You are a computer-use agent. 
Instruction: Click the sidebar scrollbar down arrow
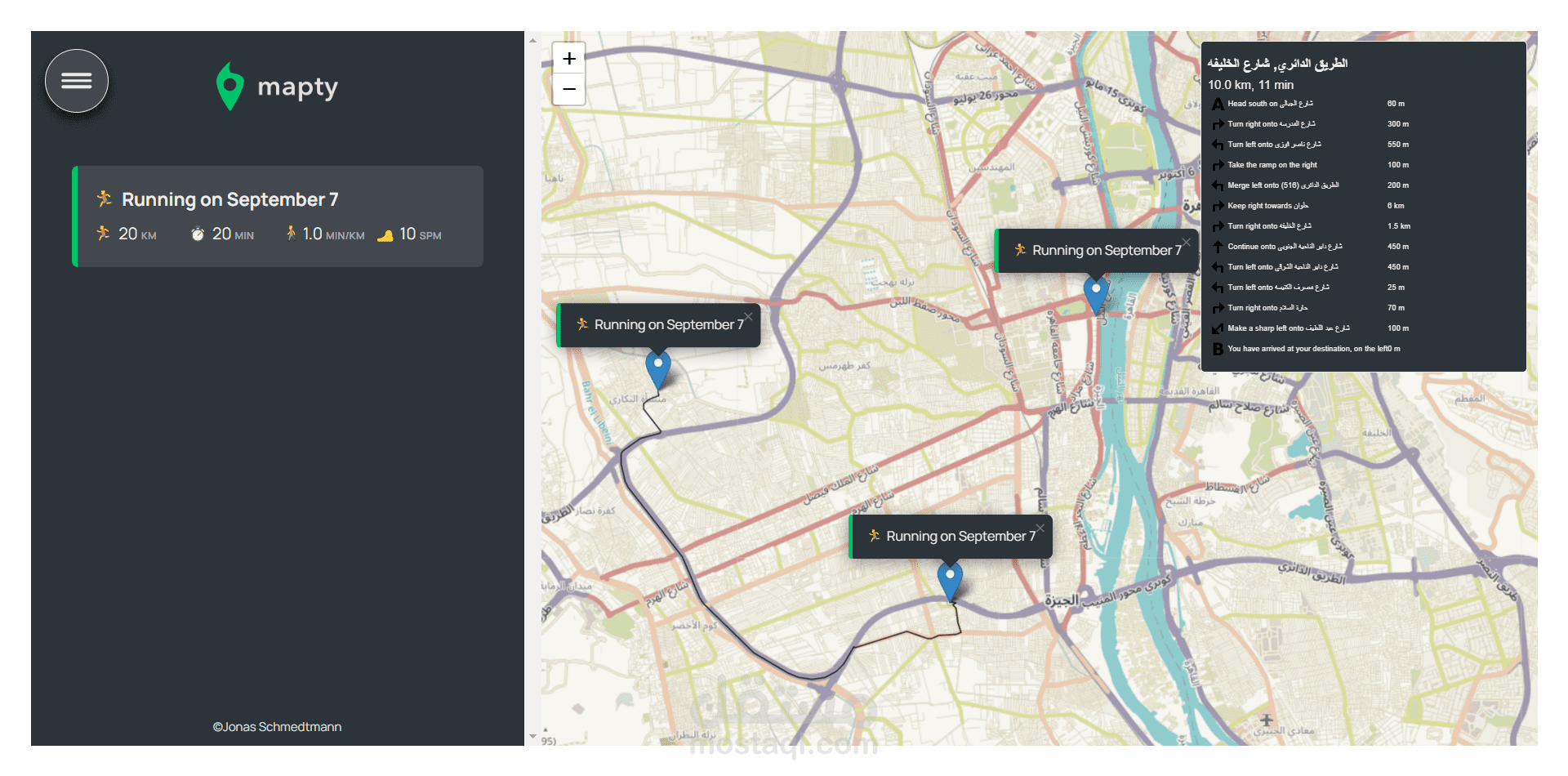point(532,737)
